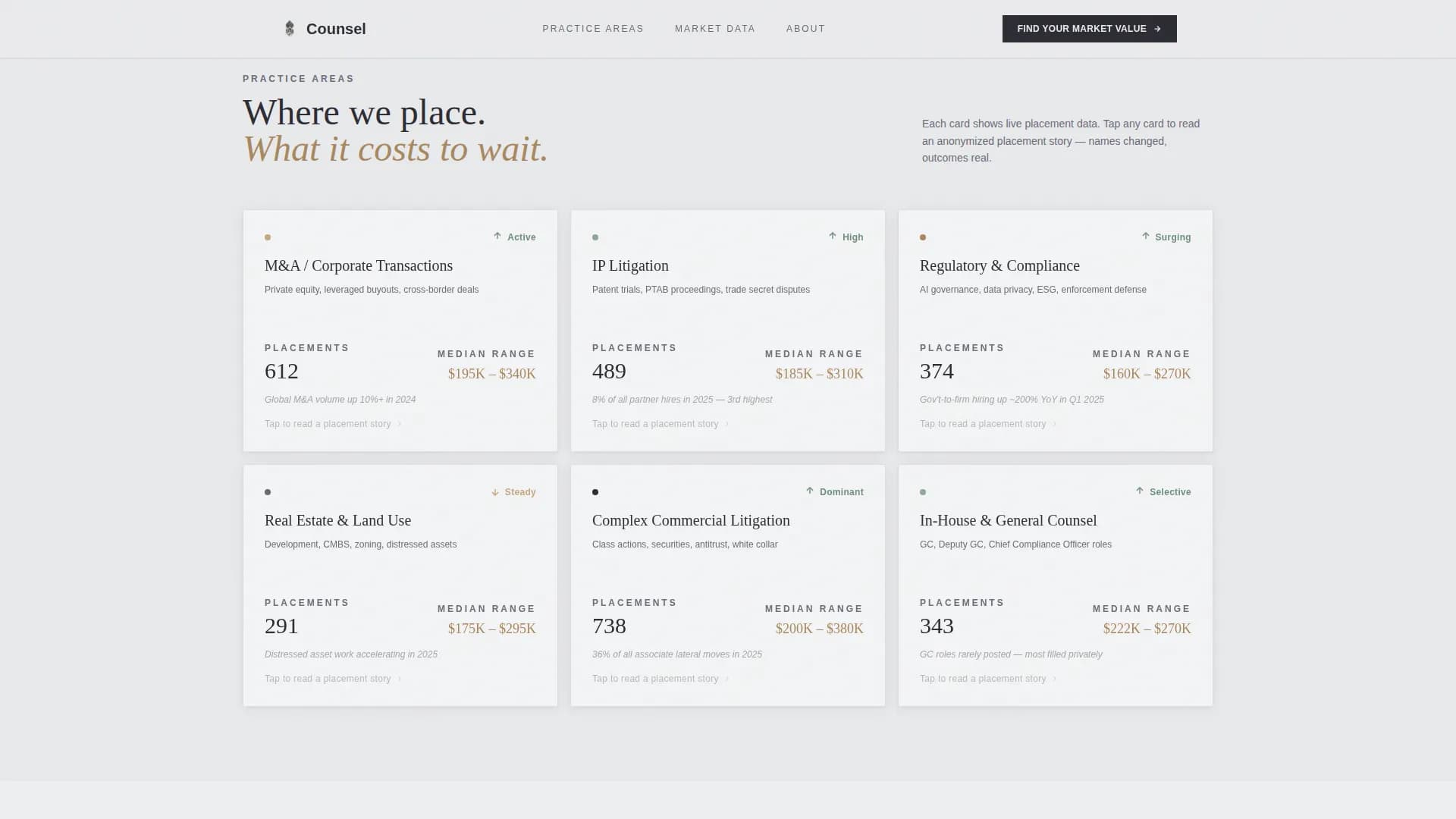Screen dimensions: 1456x819
Task: Click the up-arrow trend icon beside Active
Action: coord(497,236)
